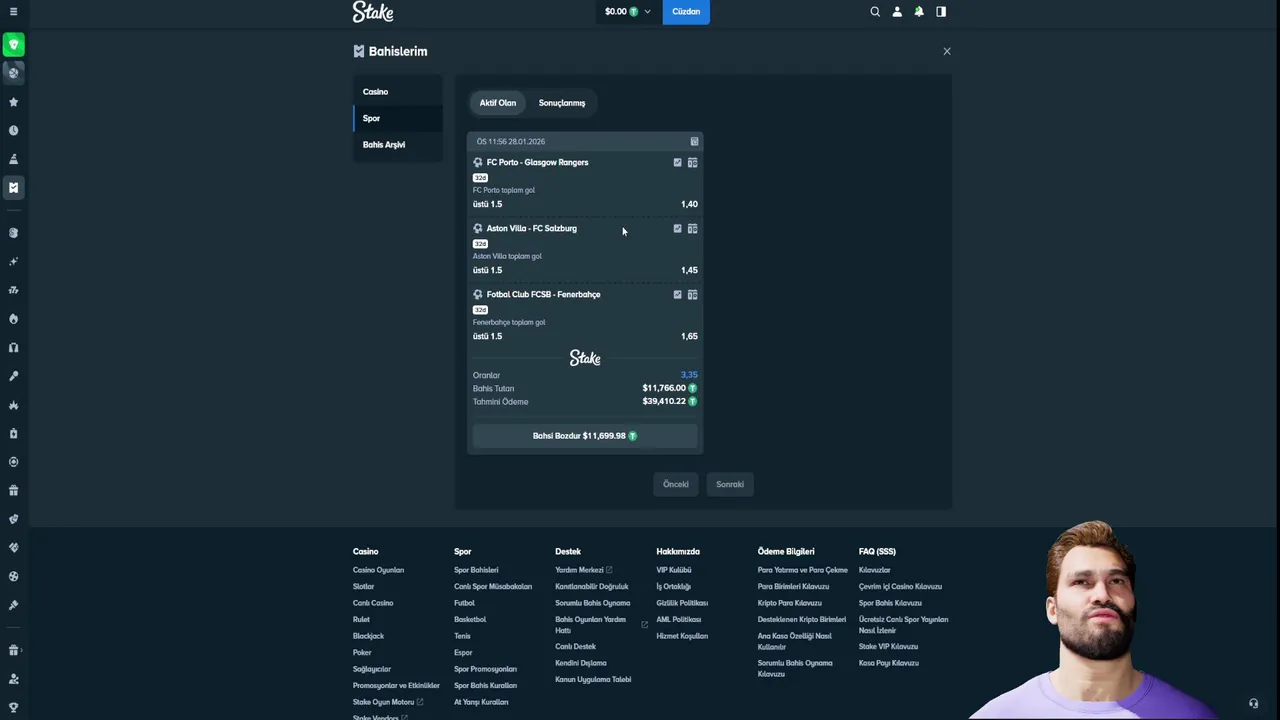1280x720 pixels.
Task: Open Kılavuzlar link under FAQ (SSS)
Action: (x=874, y=570)
